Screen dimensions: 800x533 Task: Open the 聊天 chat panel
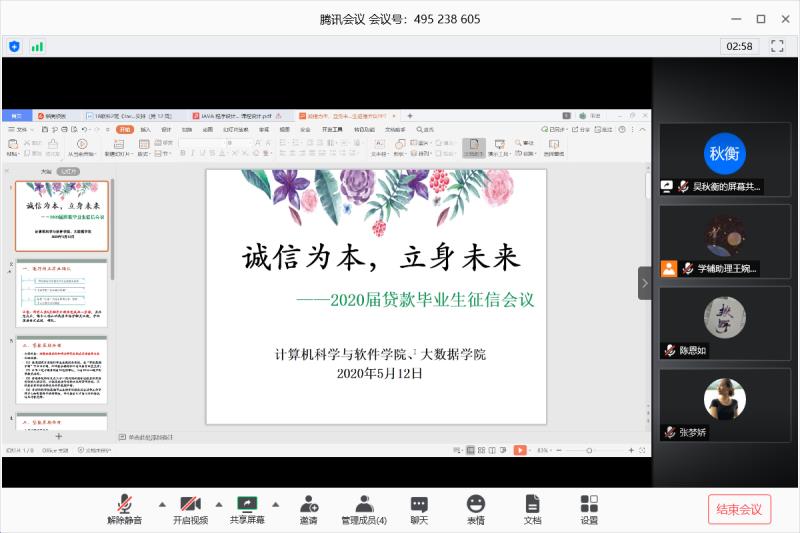tap(419, 508)
